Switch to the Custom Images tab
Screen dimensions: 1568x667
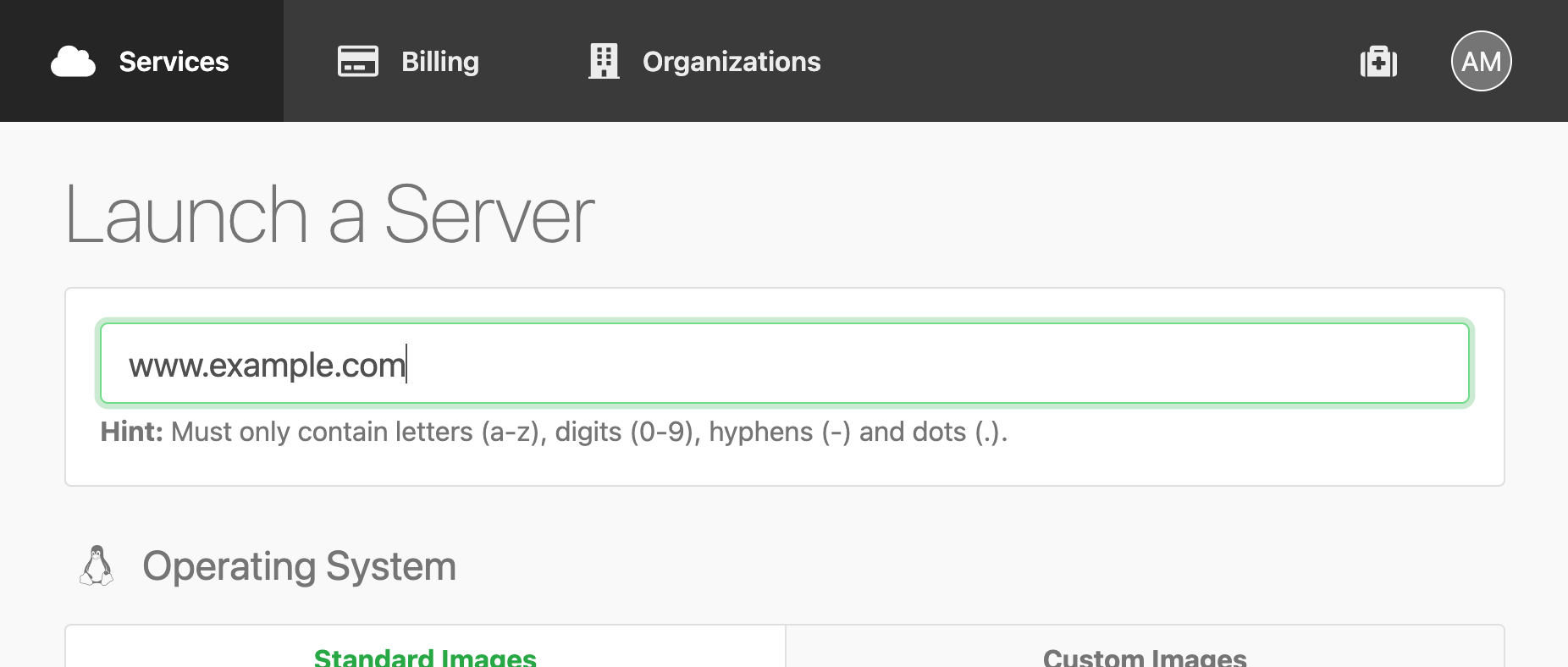[x=1145, y=648]
